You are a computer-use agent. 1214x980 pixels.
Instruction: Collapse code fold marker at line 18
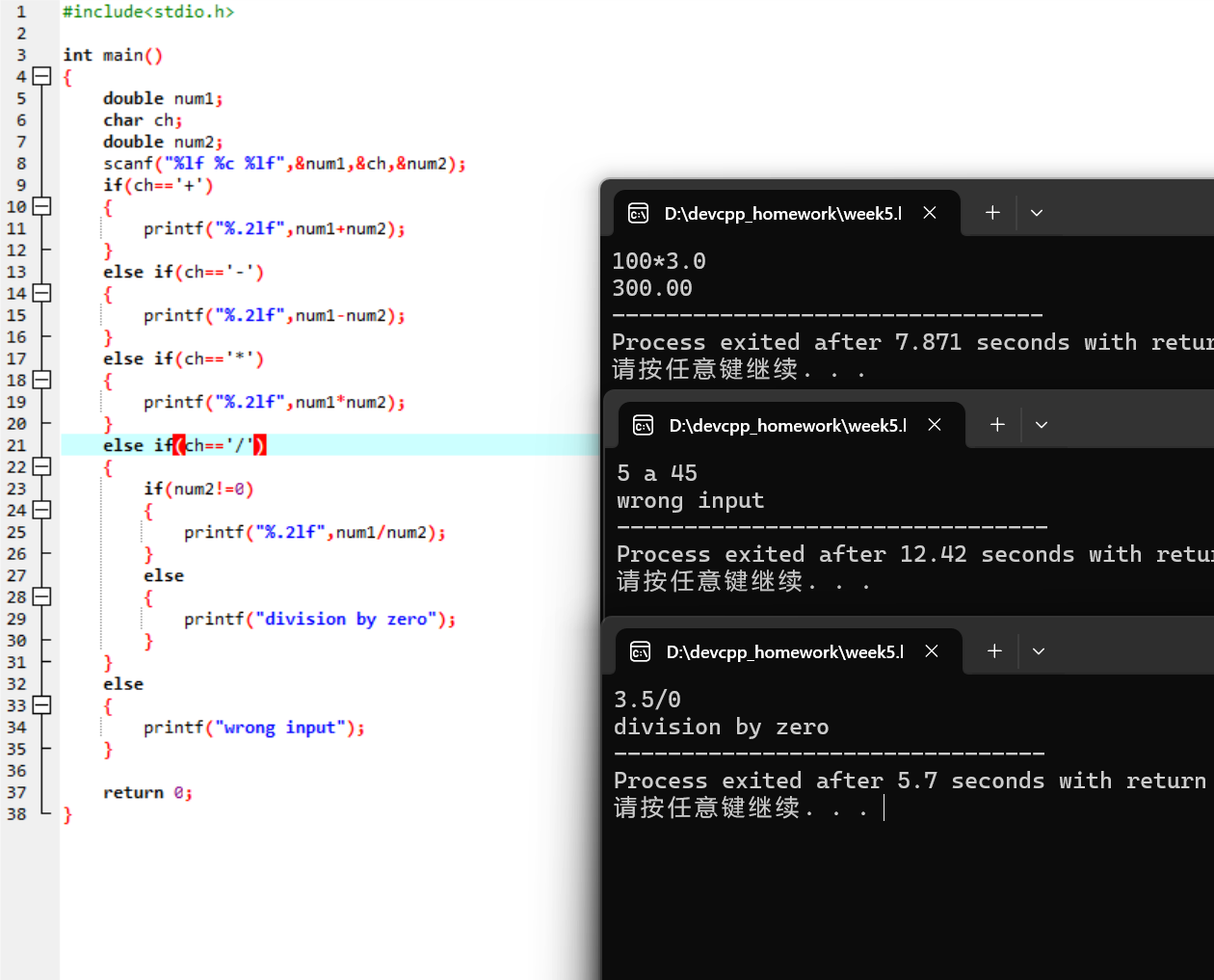pos(41,380)
